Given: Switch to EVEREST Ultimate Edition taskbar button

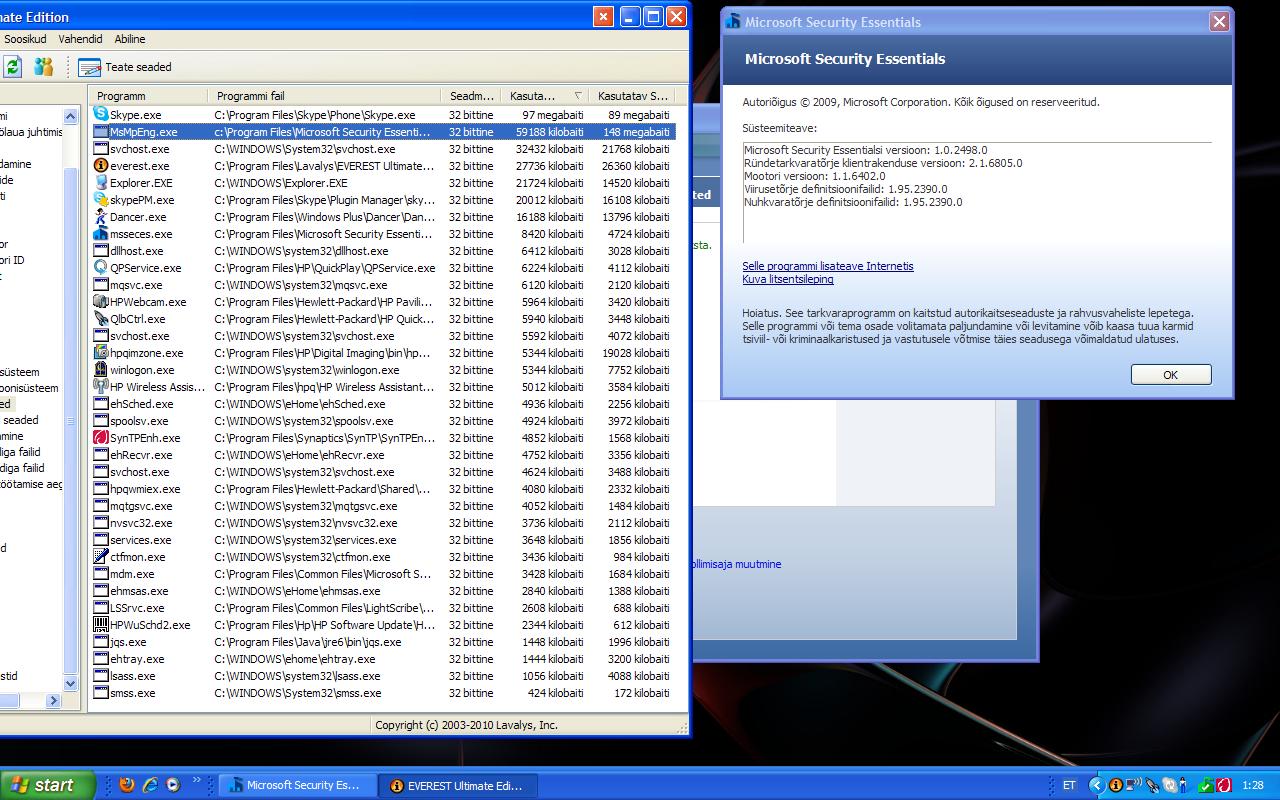Looking at the screenshot, I should 459,785.
